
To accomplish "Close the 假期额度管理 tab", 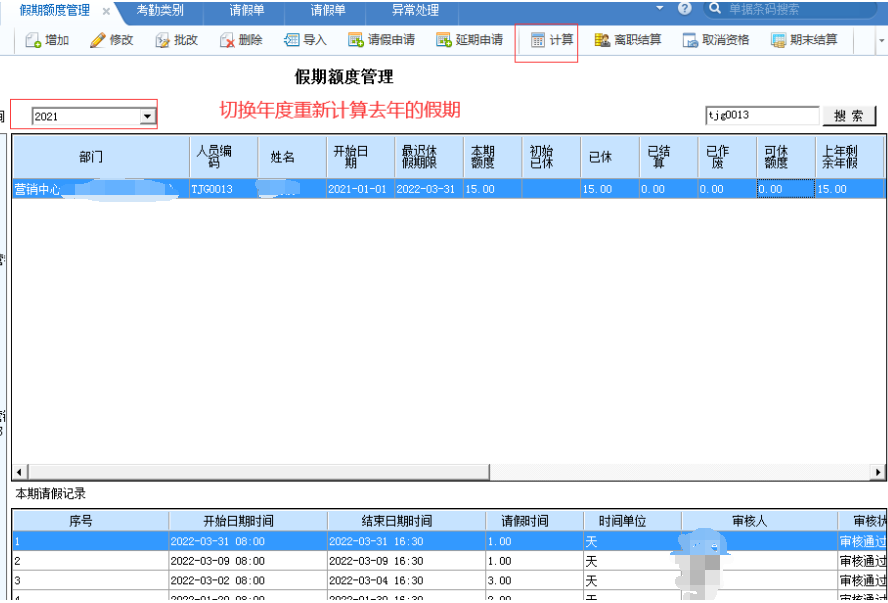I will click(106, 11).
